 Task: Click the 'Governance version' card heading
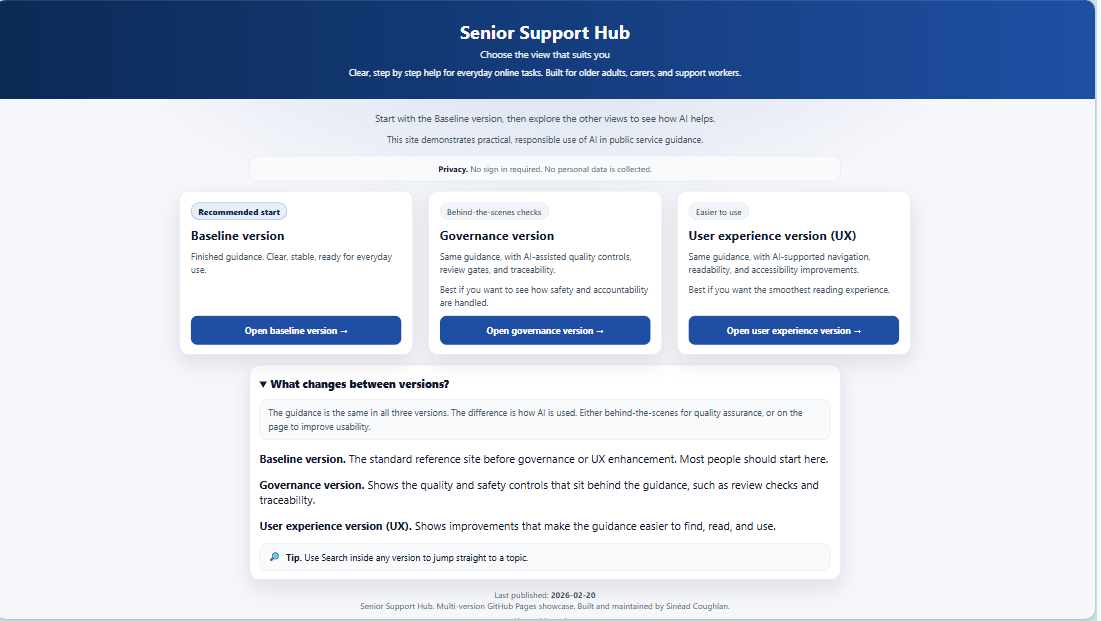(497, 236)
